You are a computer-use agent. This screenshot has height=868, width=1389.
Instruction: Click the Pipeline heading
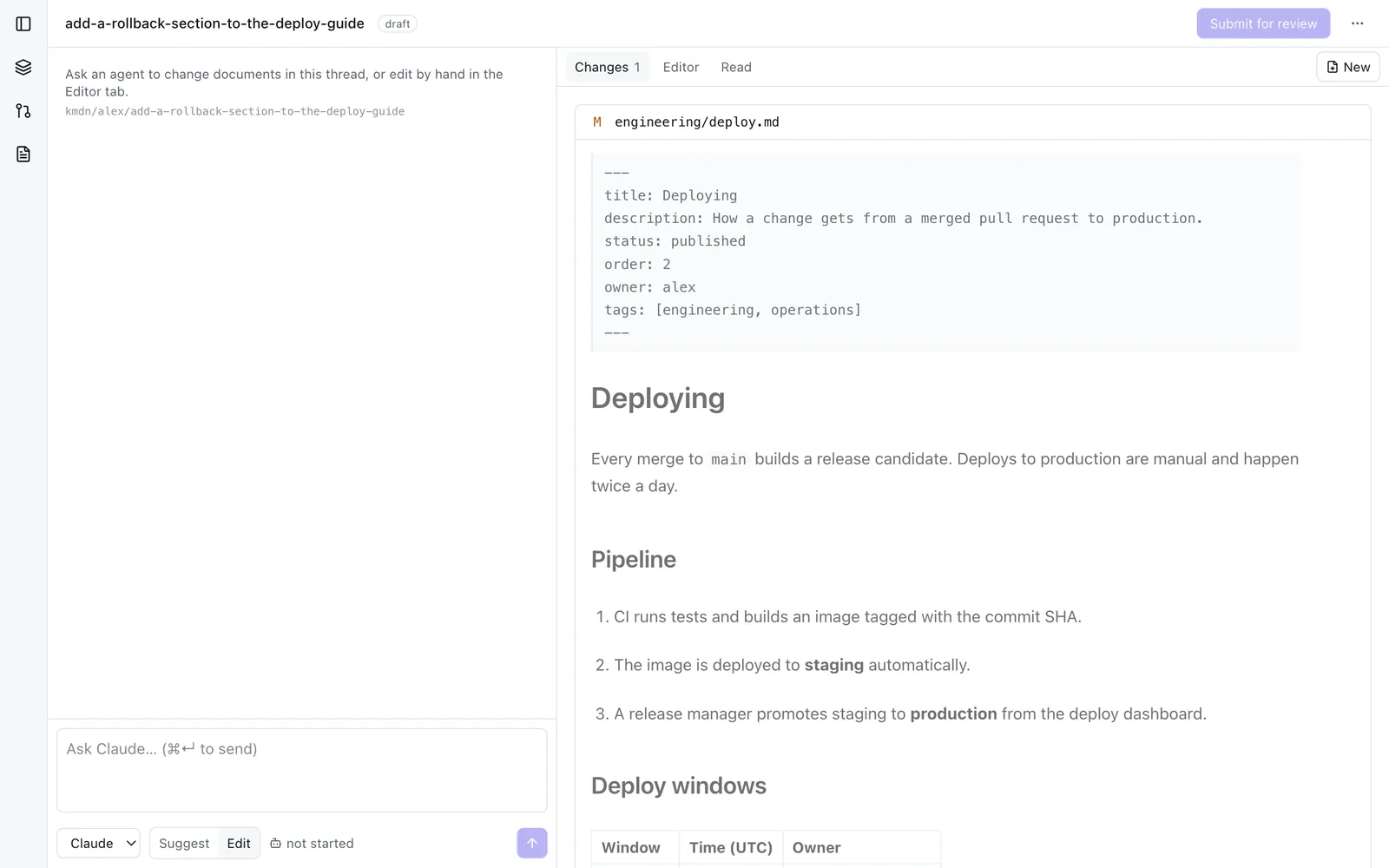[x=634, y=559]
